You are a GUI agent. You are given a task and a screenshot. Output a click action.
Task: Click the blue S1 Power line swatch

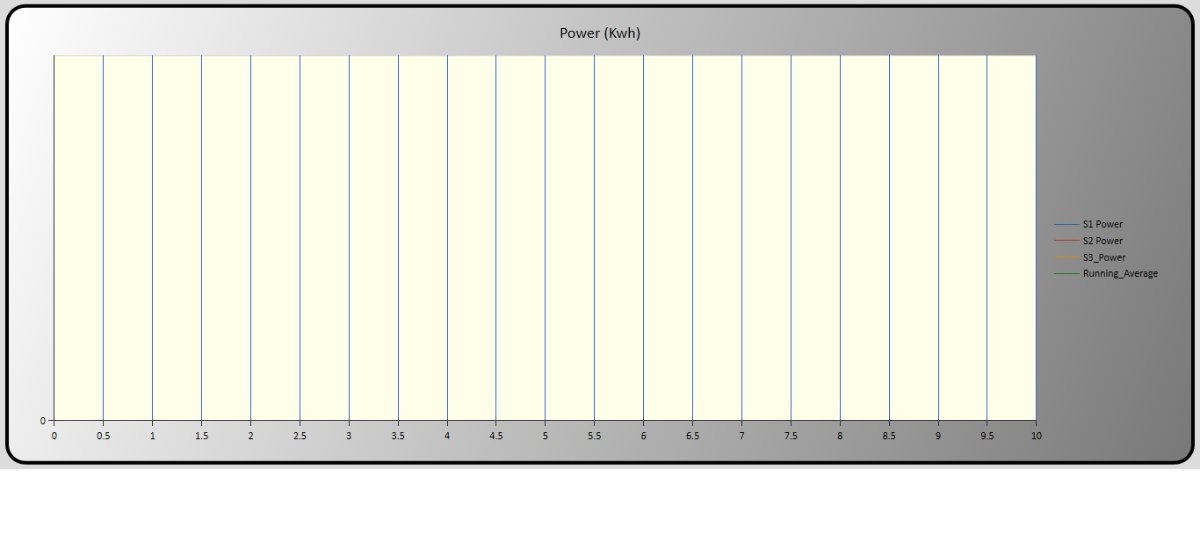click(x=1067, y=224)
